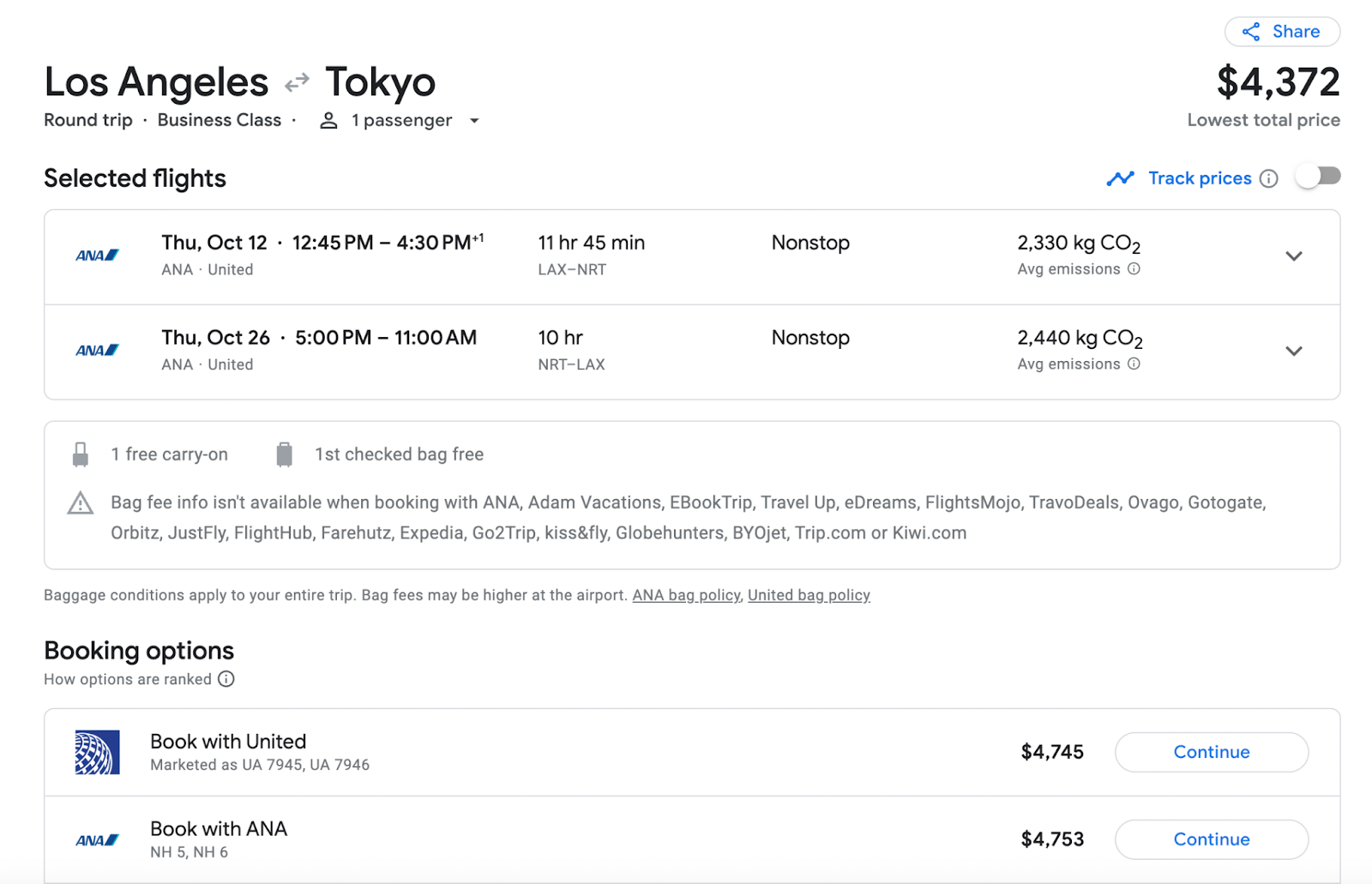
Task: Click the round-trip arrows between the cities
Action: coord(297,83)
